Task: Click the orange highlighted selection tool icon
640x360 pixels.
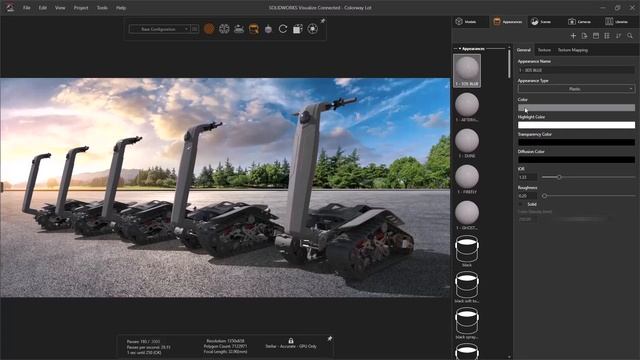Action: point(253,29)
